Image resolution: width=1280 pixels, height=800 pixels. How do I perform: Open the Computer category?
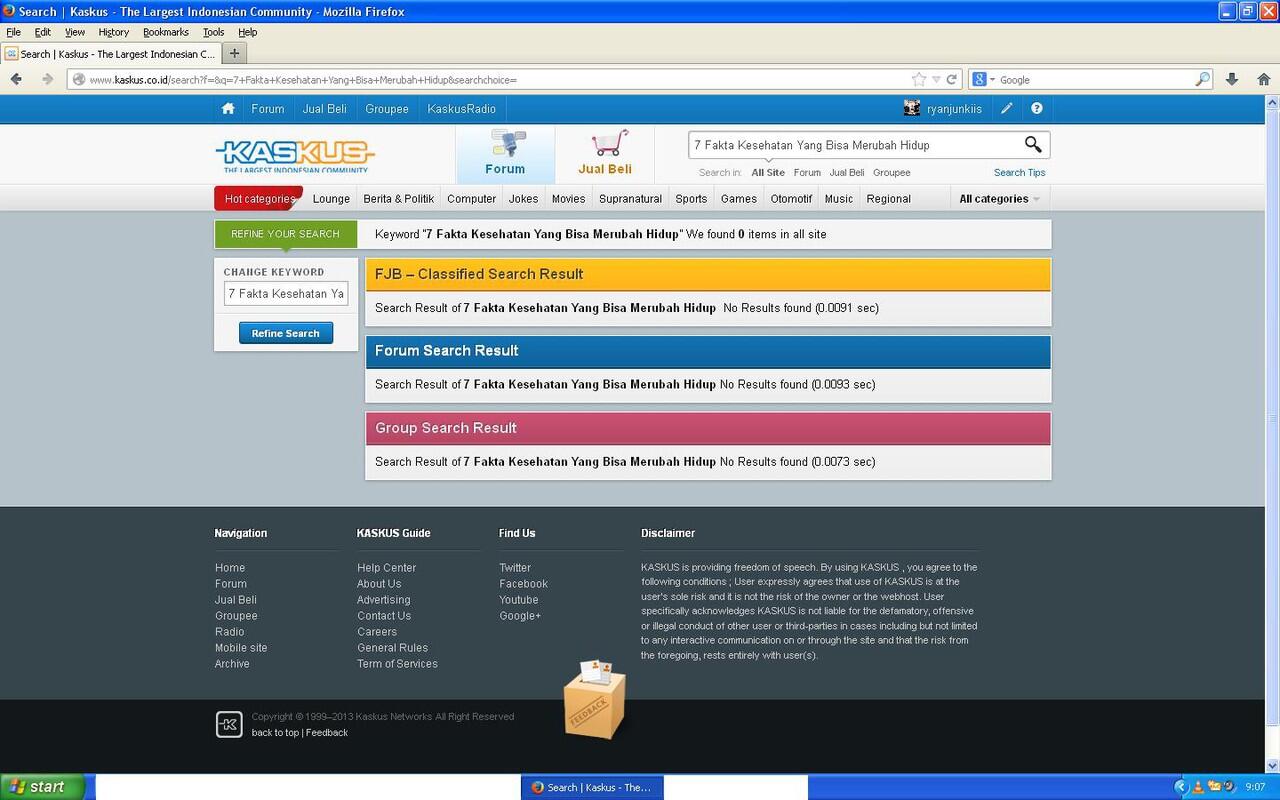click(x=472, y=199)
